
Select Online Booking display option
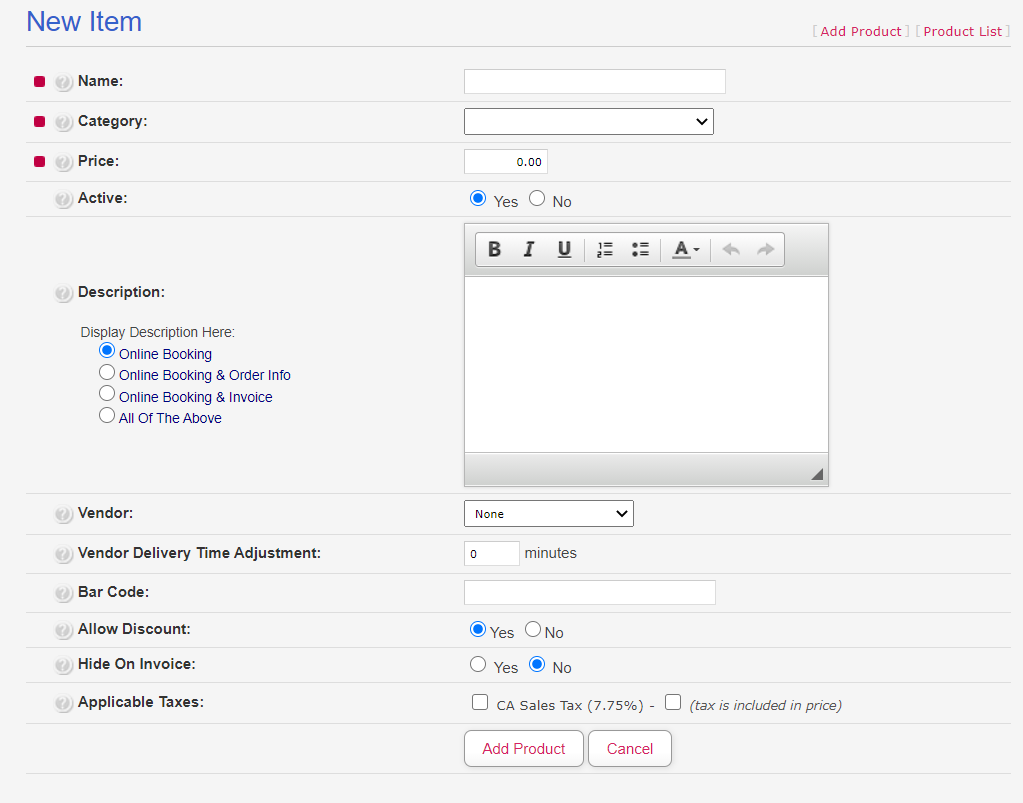pyautogui.click(x=107, y=350)
